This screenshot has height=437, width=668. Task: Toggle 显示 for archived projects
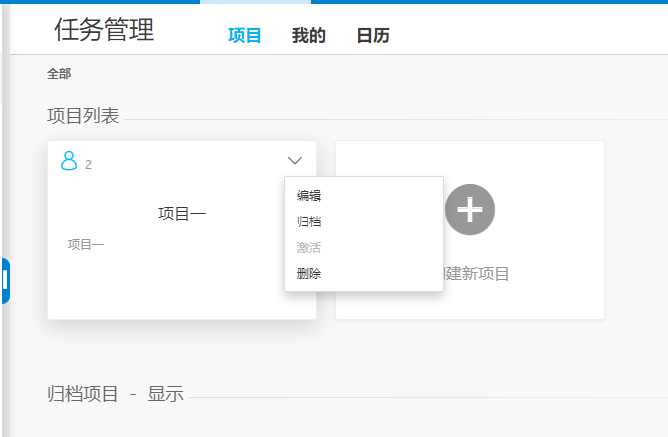click(166, 394)
